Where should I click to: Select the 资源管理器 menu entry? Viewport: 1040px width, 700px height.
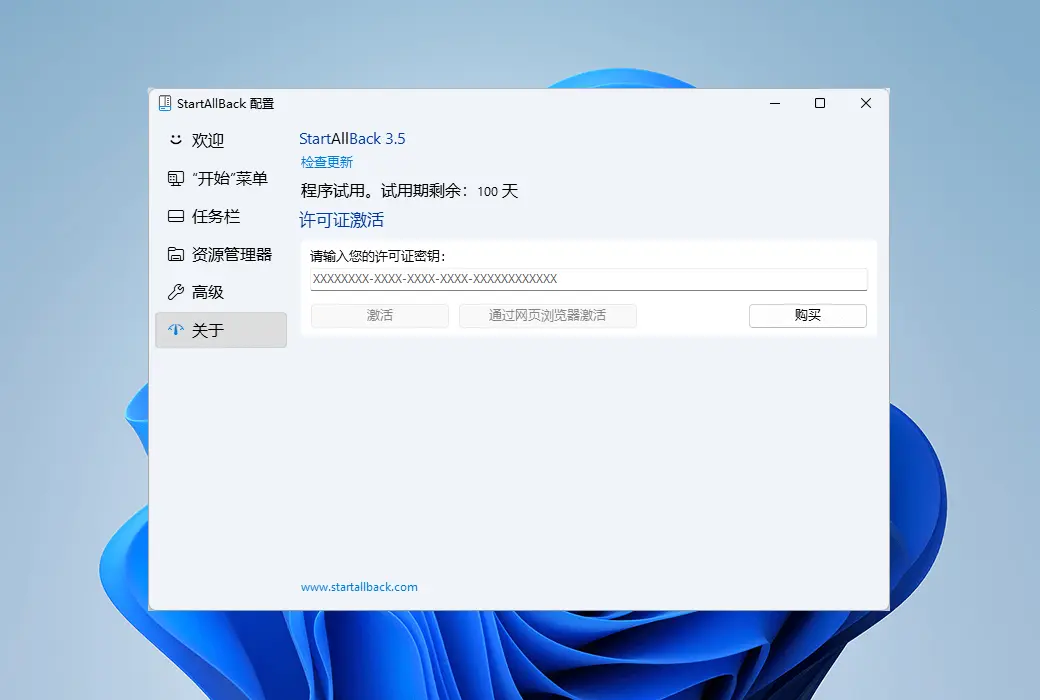(228, 254)
